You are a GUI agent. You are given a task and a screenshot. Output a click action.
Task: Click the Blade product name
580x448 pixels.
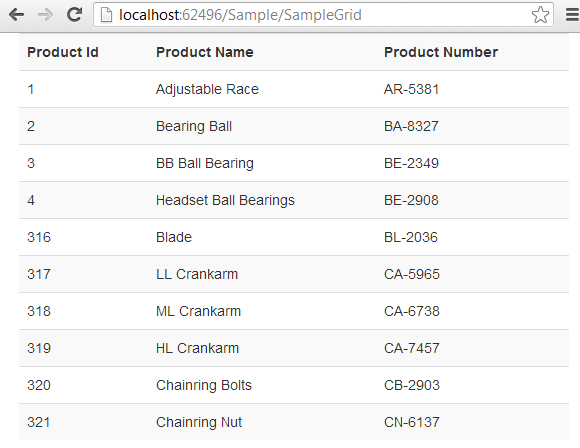click(174, 237)
